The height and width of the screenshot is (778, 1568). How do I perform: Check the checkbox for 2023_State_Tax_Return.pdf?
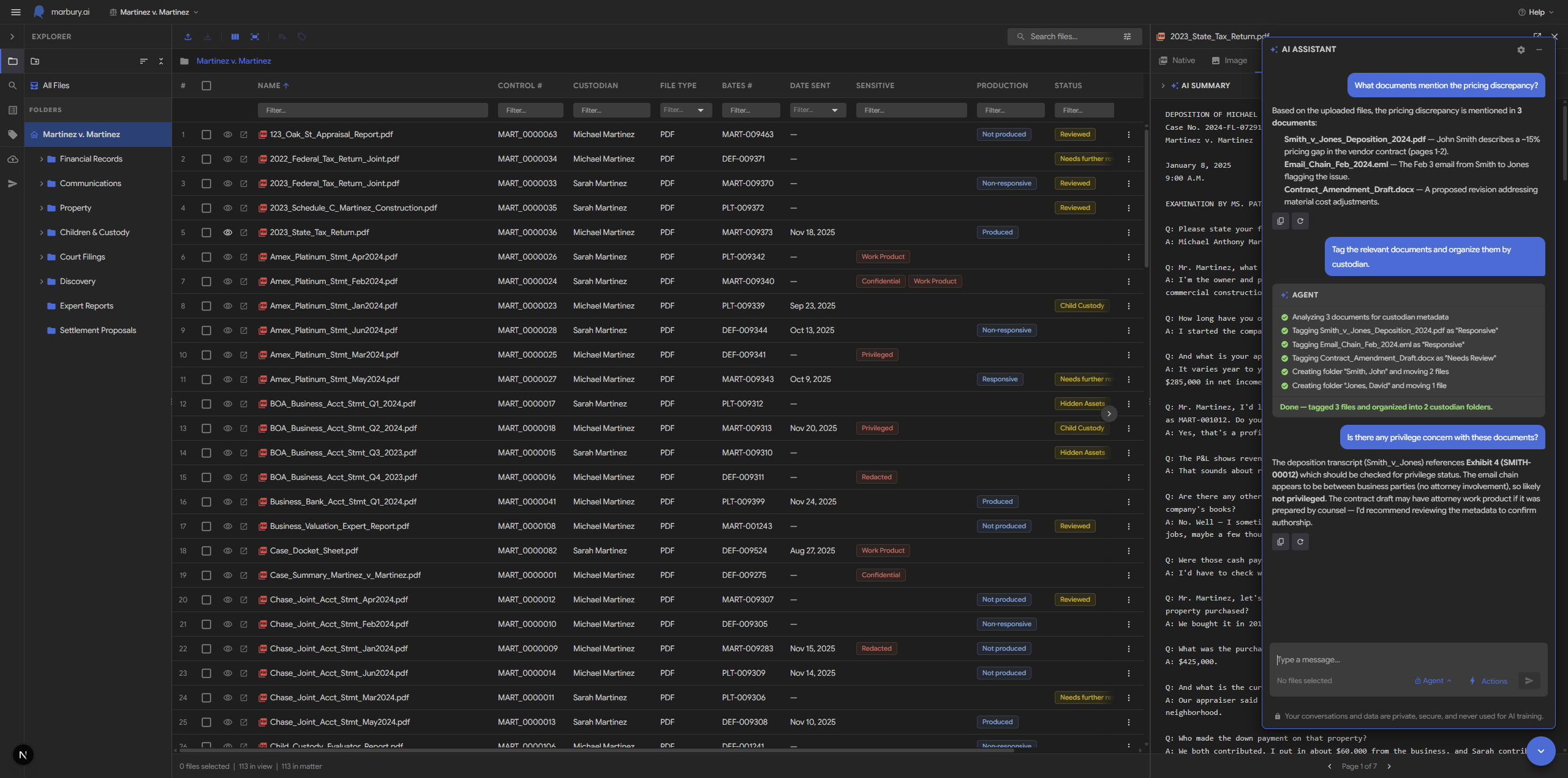[206, 233]
